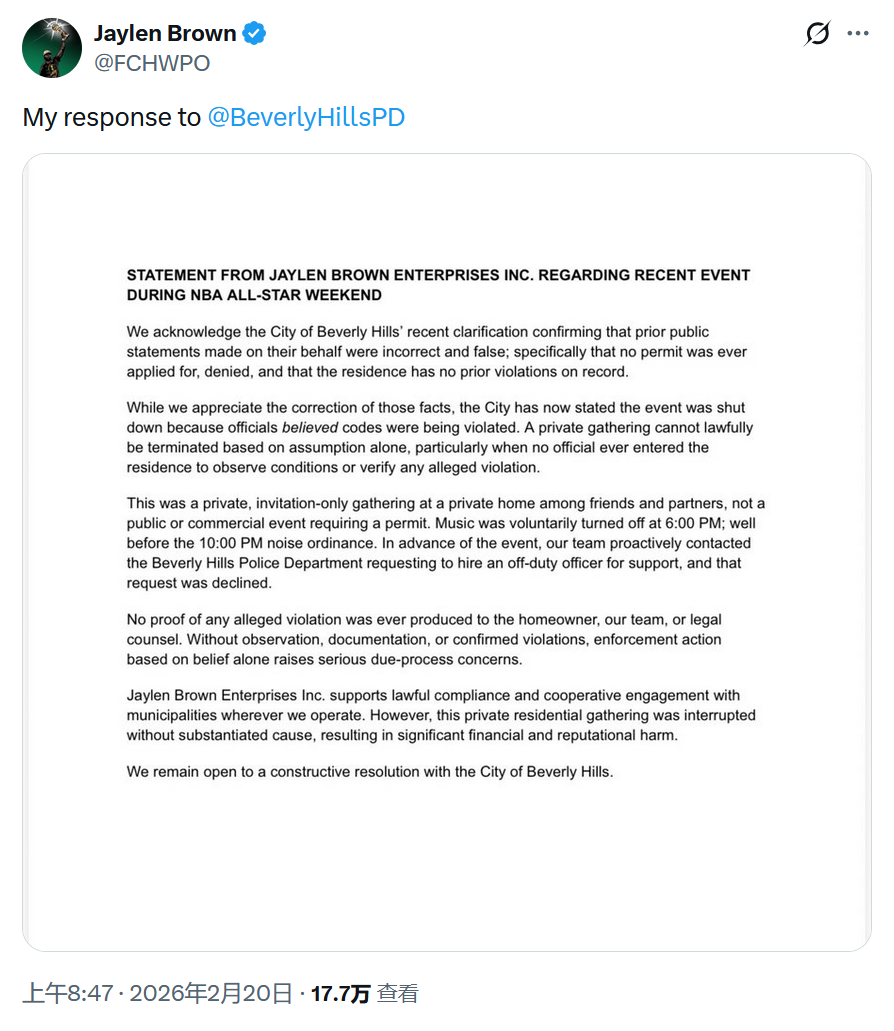
Task: Click the "We remain open" closing line
Action: pyautogui.click(x=369, y=771)
